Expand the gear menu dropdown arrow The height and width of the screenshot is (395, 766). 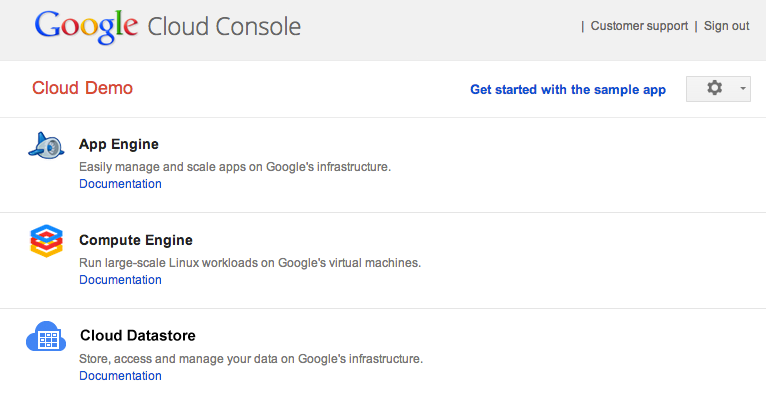[743, 88]
